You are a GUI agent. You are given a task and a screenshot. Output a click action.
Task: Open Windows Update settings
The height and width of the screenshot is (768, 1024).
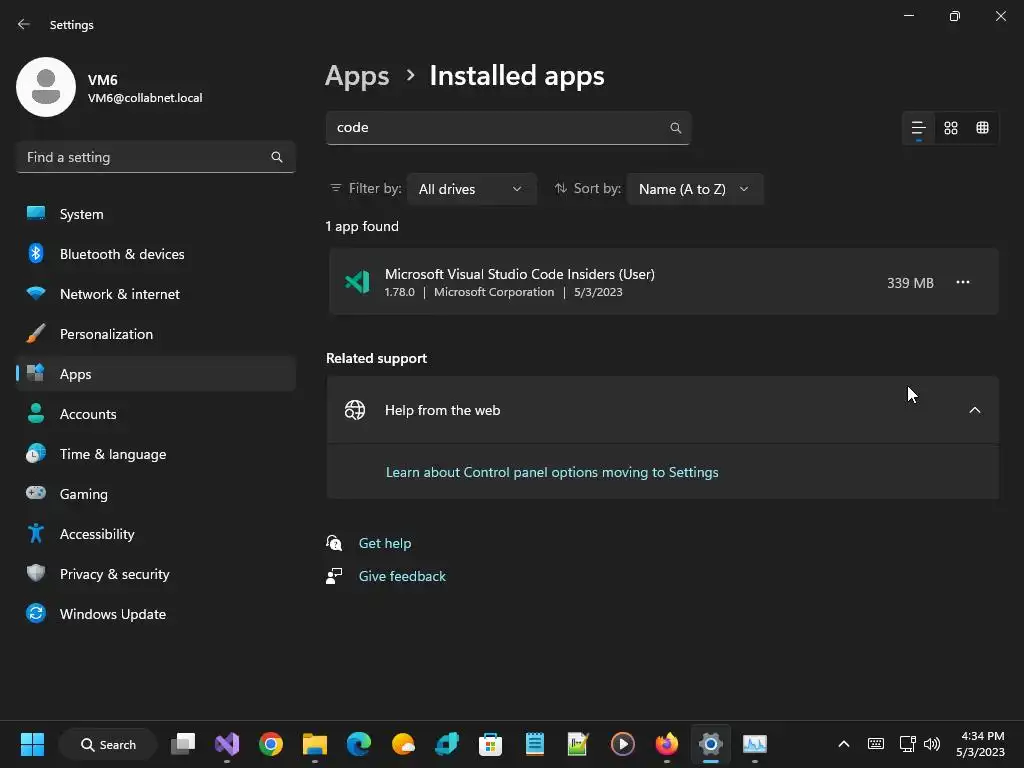coord(113,614)
